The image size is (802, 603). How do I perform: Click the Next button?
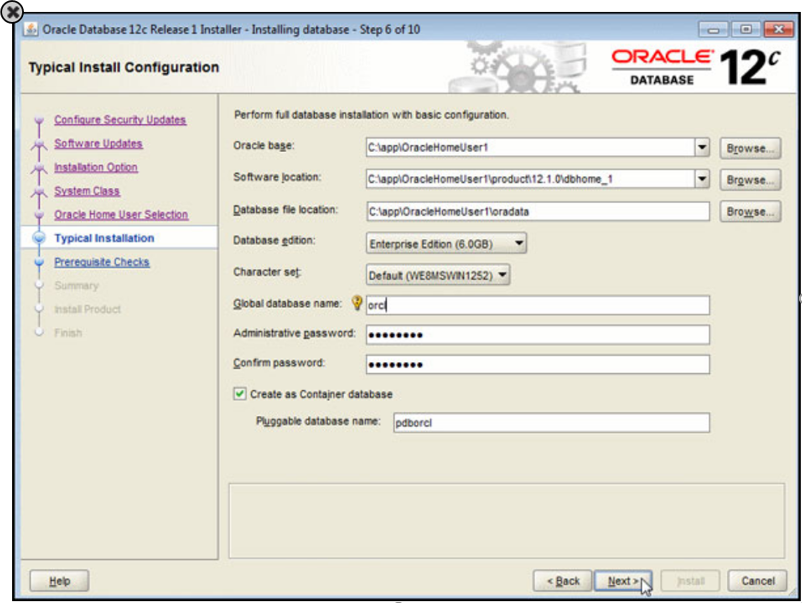pyautogui.click(x=623, y=581)
